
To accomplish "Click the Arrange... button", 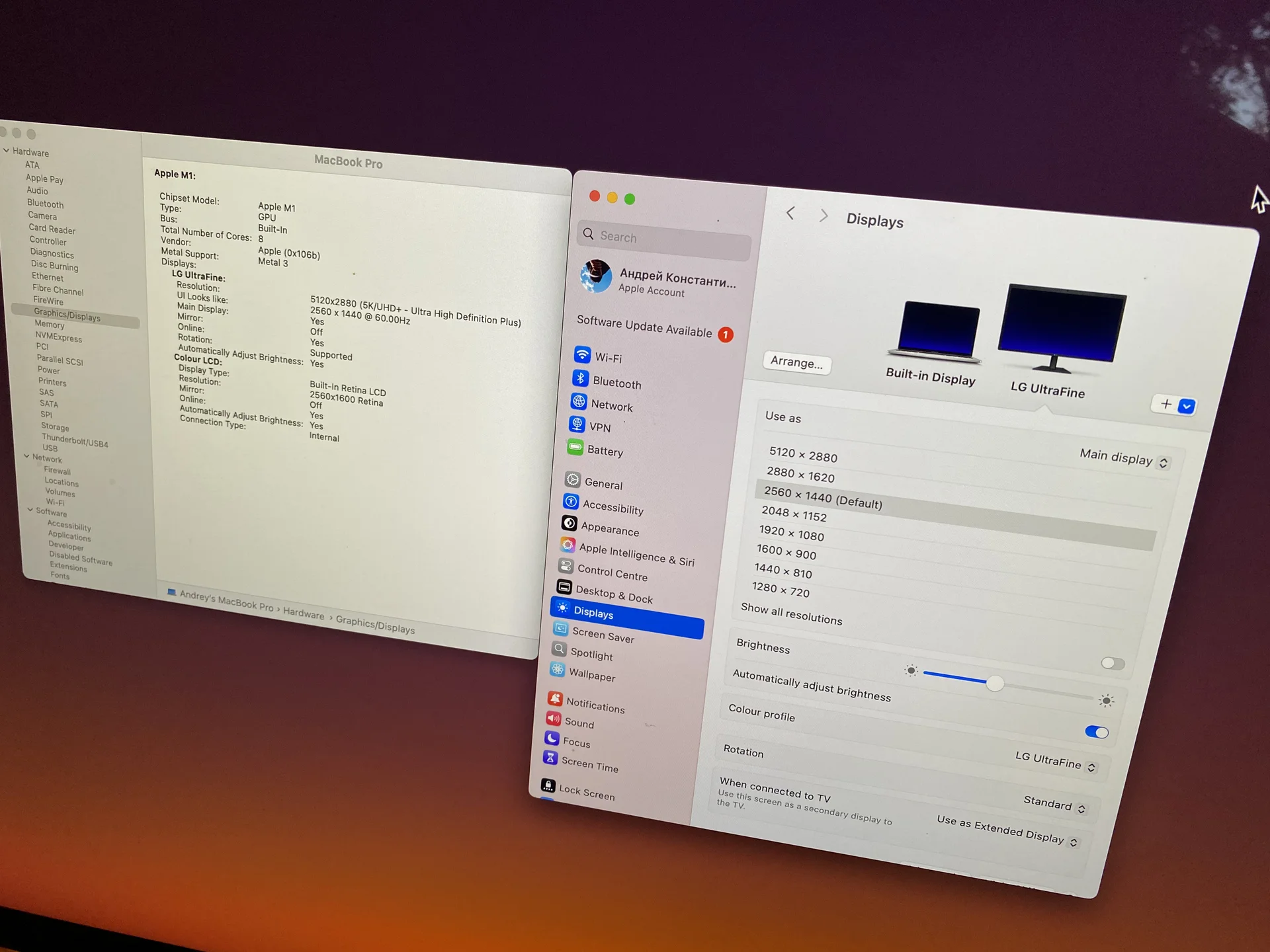I will [x=796, y=362].
